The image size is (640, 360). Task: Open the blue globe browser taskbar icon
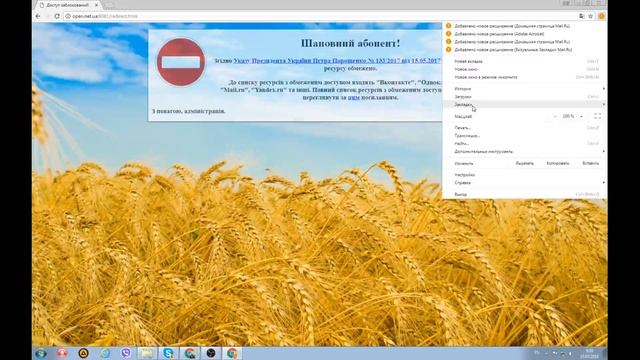[x=104, y=353]
